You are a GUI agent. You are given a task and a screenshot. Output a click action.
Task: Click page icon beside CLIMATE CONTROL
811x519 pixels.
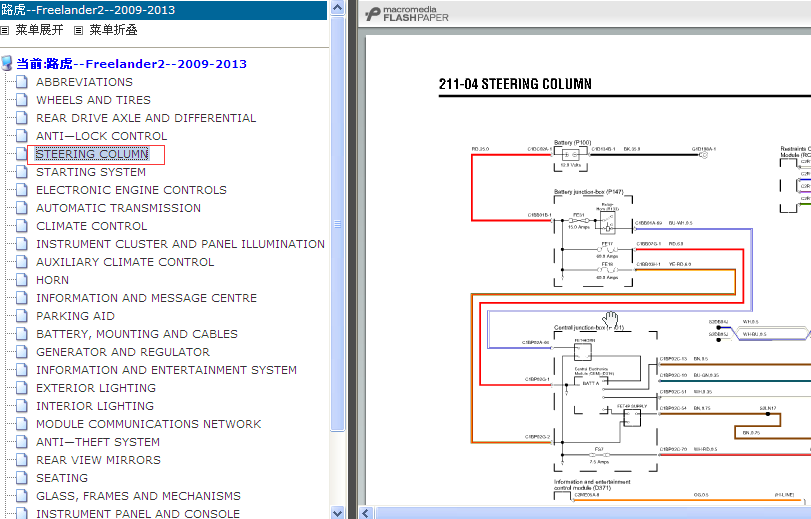coord(22,226)
